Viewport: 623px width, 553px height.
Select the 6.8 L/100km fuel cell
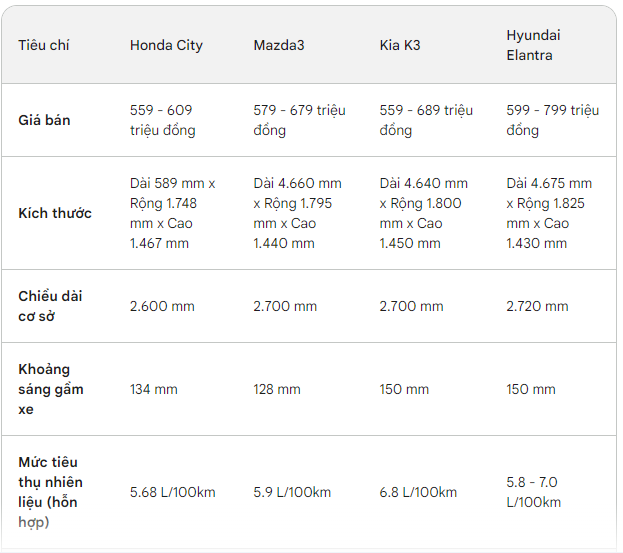click(418, 492)
